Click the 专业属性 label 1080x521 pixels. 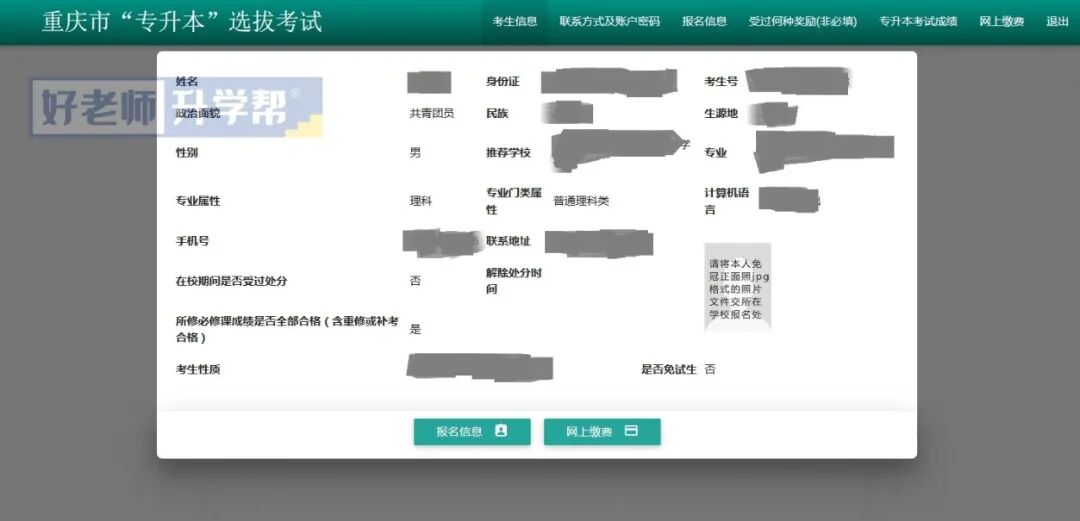click(198, 201)
